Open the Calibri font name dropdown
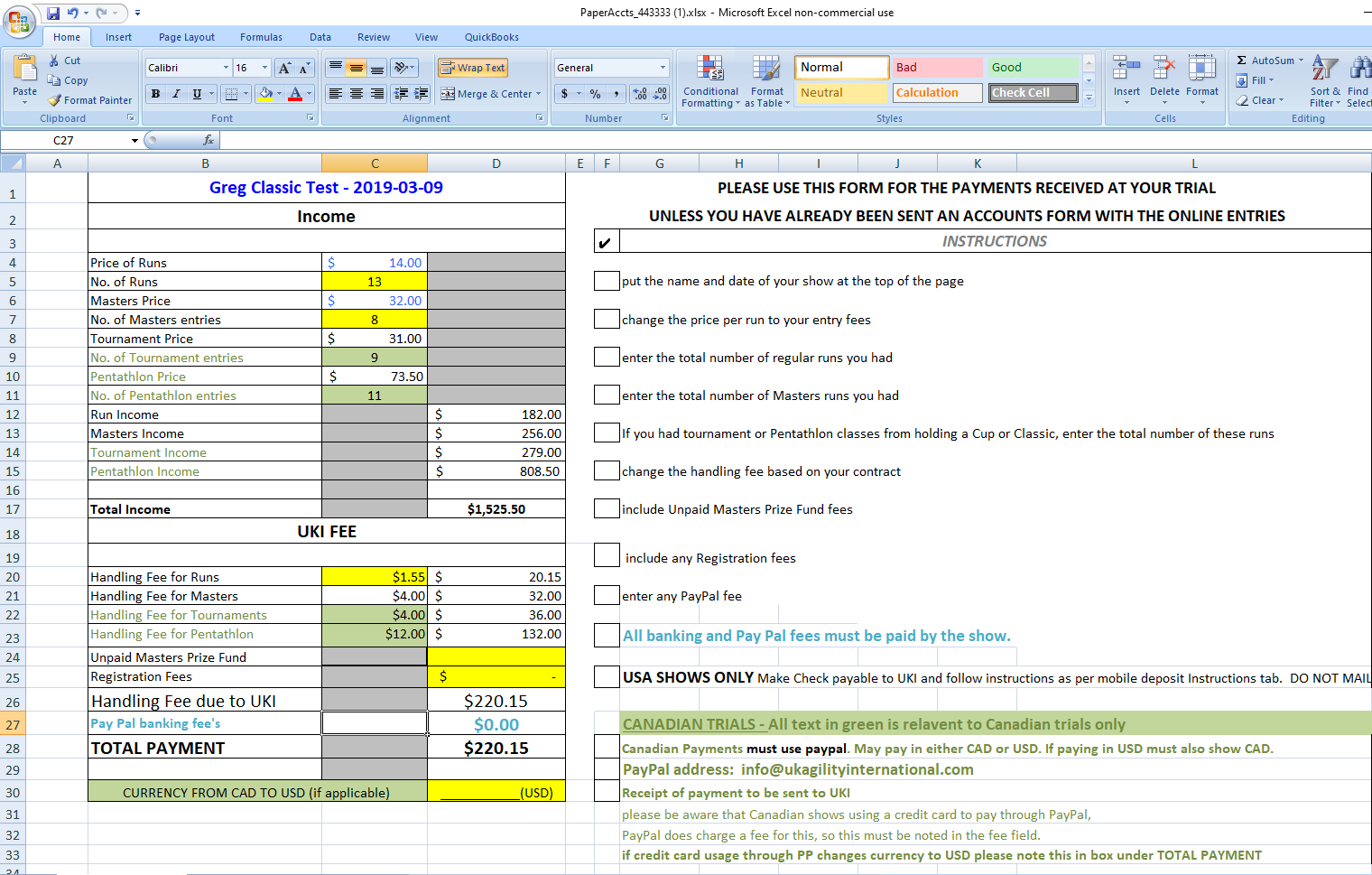The image size is (1372, 875). (226, 68)
